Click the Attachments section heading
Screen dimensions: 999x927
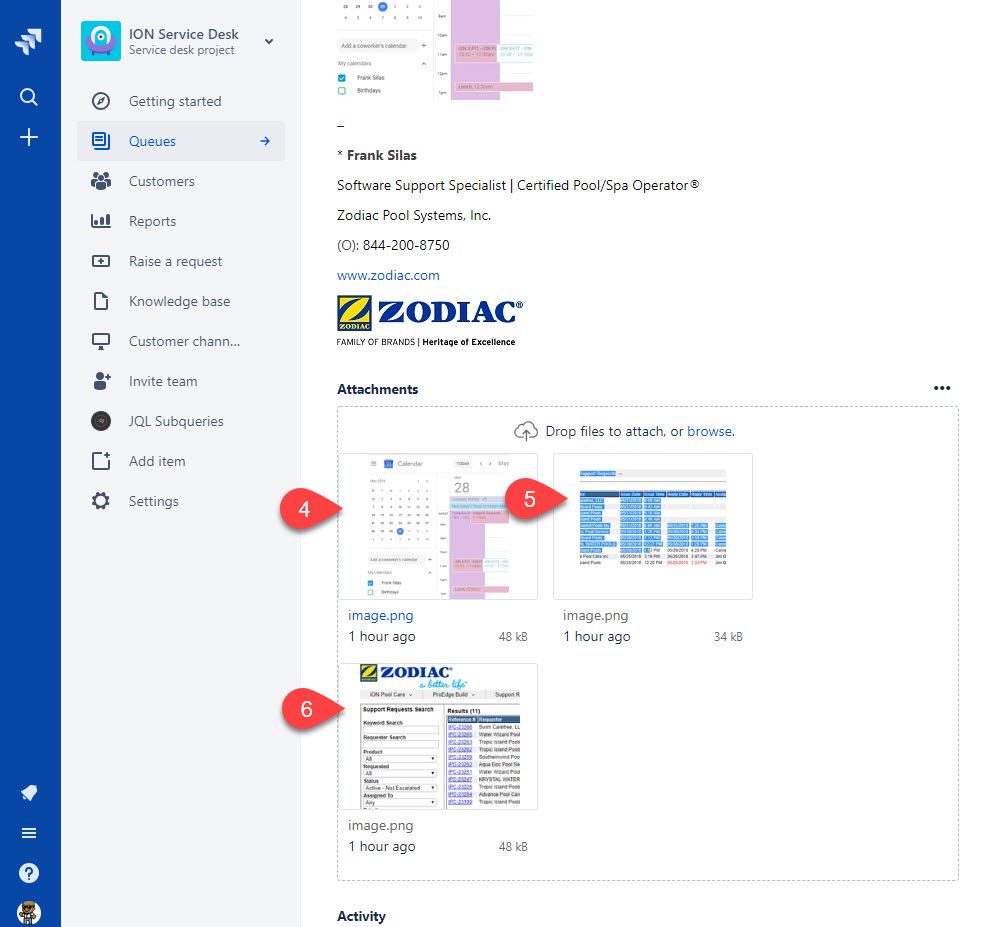click(x=377, y=389)
